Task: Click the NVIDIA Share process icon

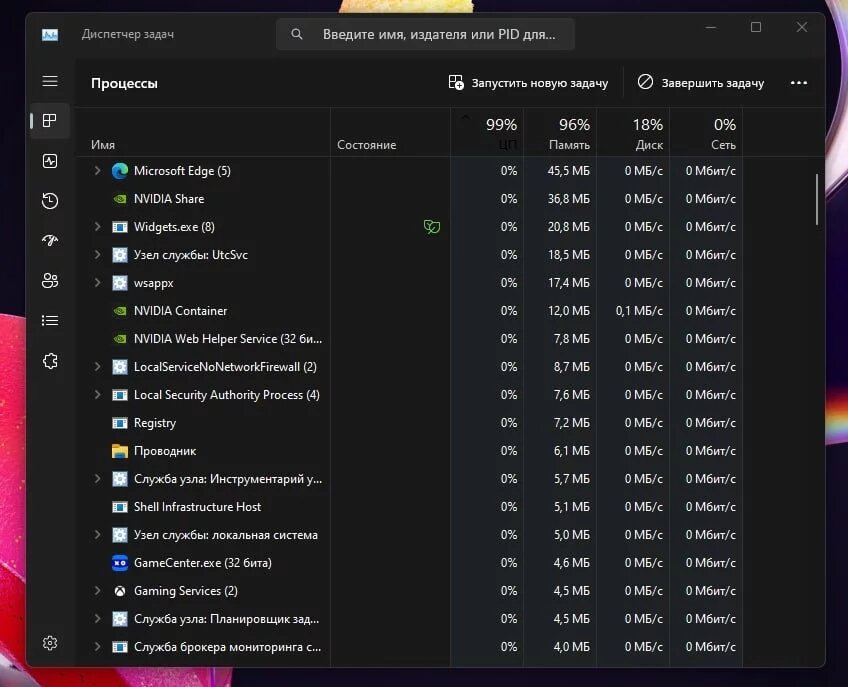Action: point(120,199)
